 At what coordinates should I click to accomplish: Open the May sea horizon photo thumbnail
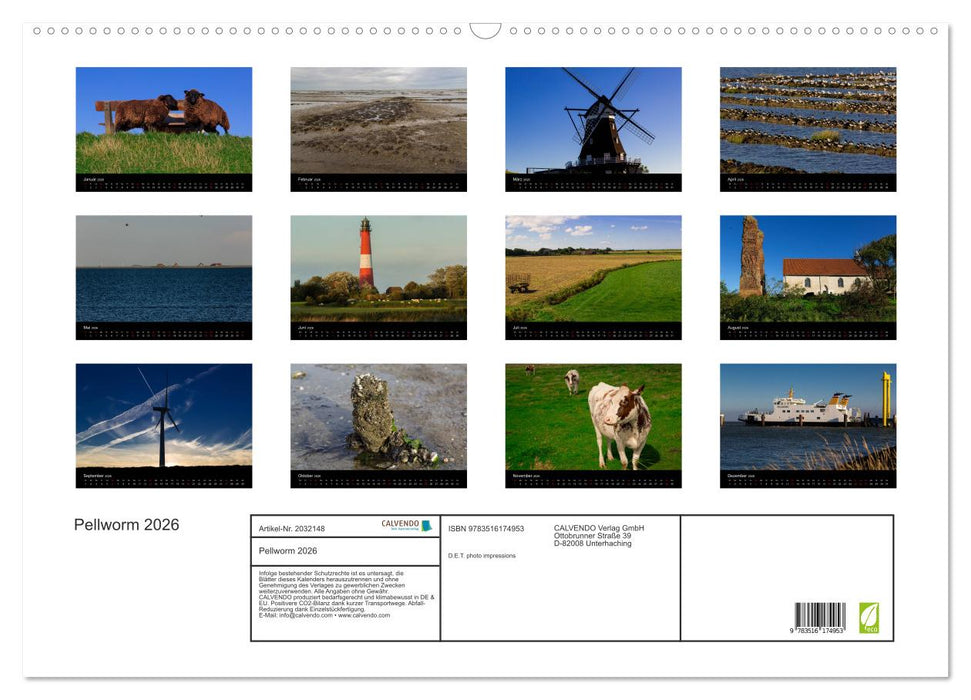click(x=164, y=270)
